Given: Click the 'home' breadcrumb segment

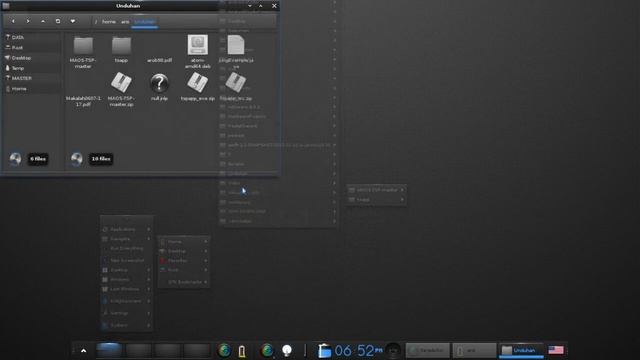Looking at the screenshot, I should click(109, 22).
